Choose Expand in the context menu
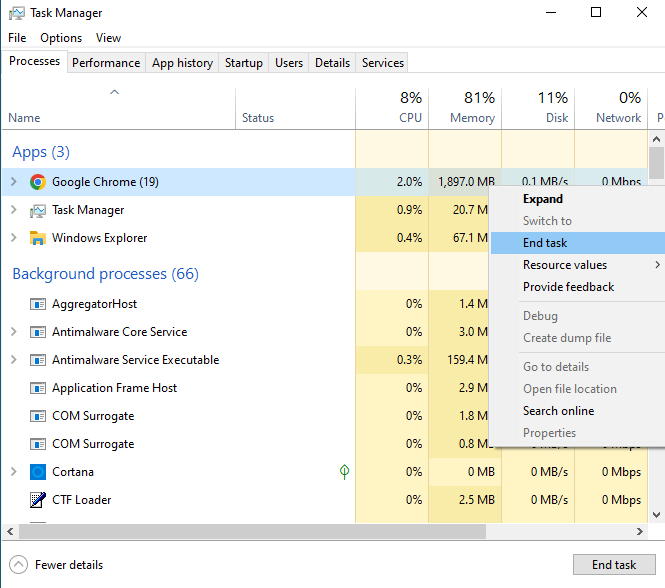This screenshot has width=665, height=588. tap(578, 199)
